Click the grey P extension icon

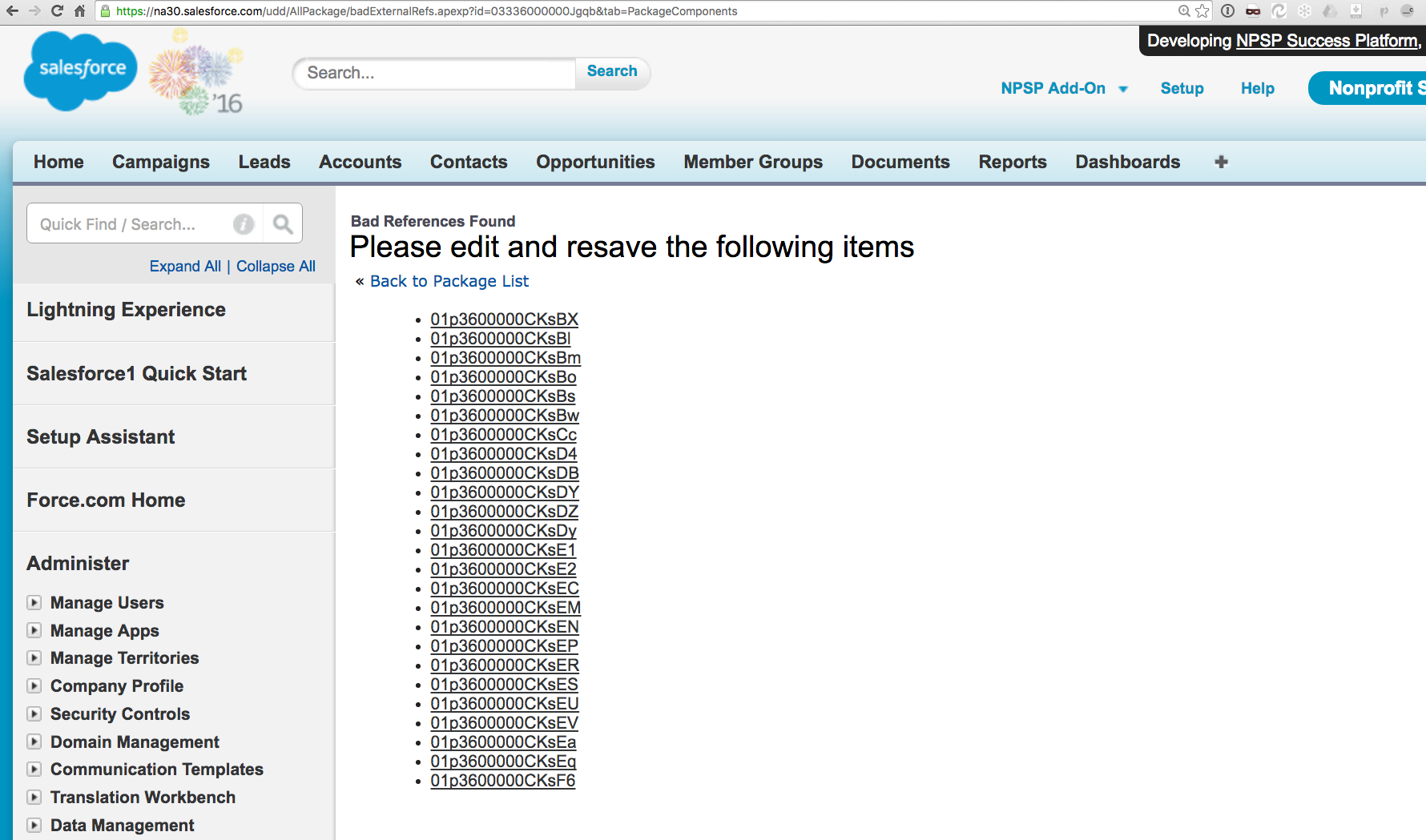point(1383,11)
